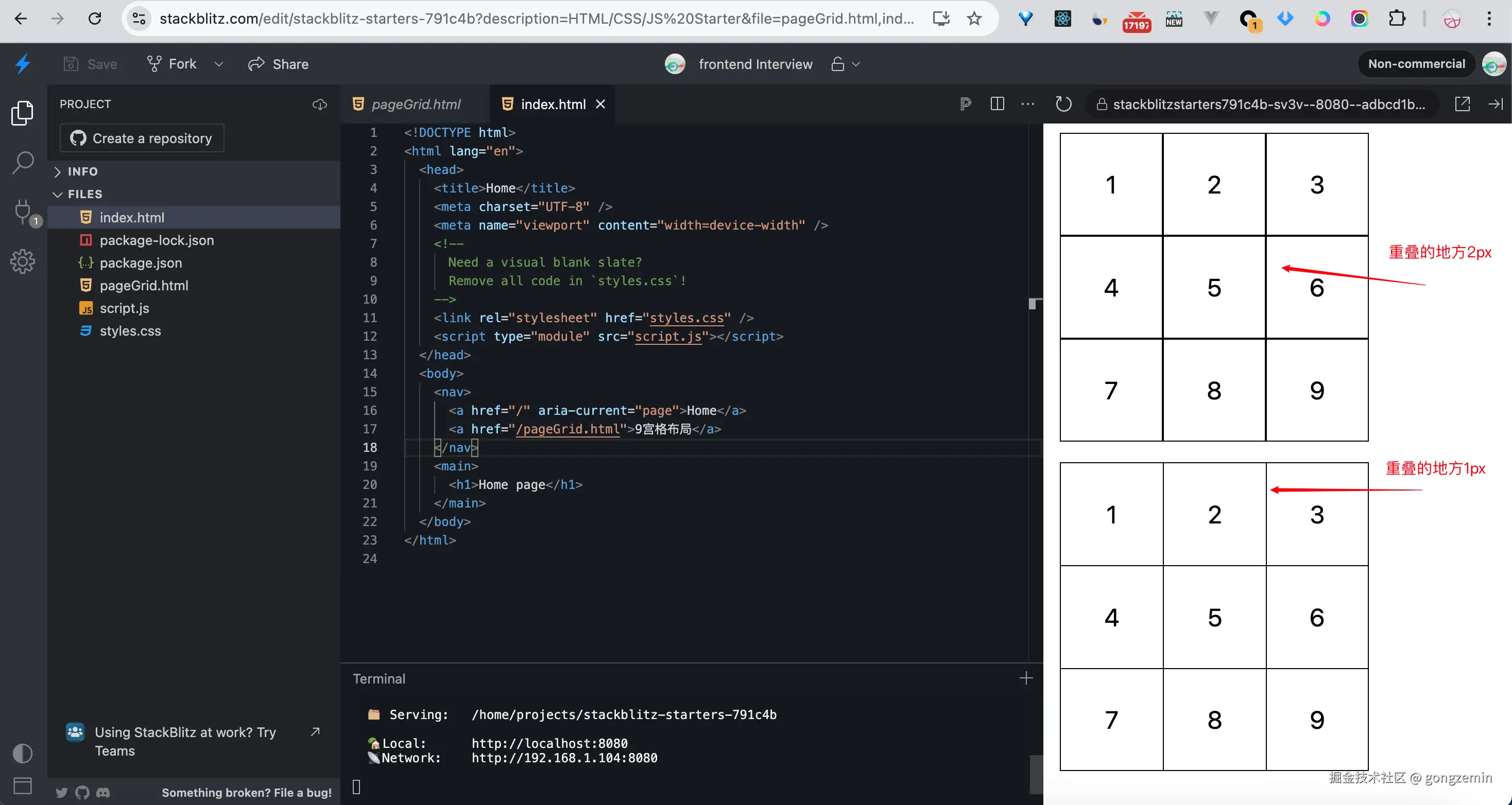Toggle the light/dark theme switch
This screenshot has width=1512, height=805.
coord(23,754)
